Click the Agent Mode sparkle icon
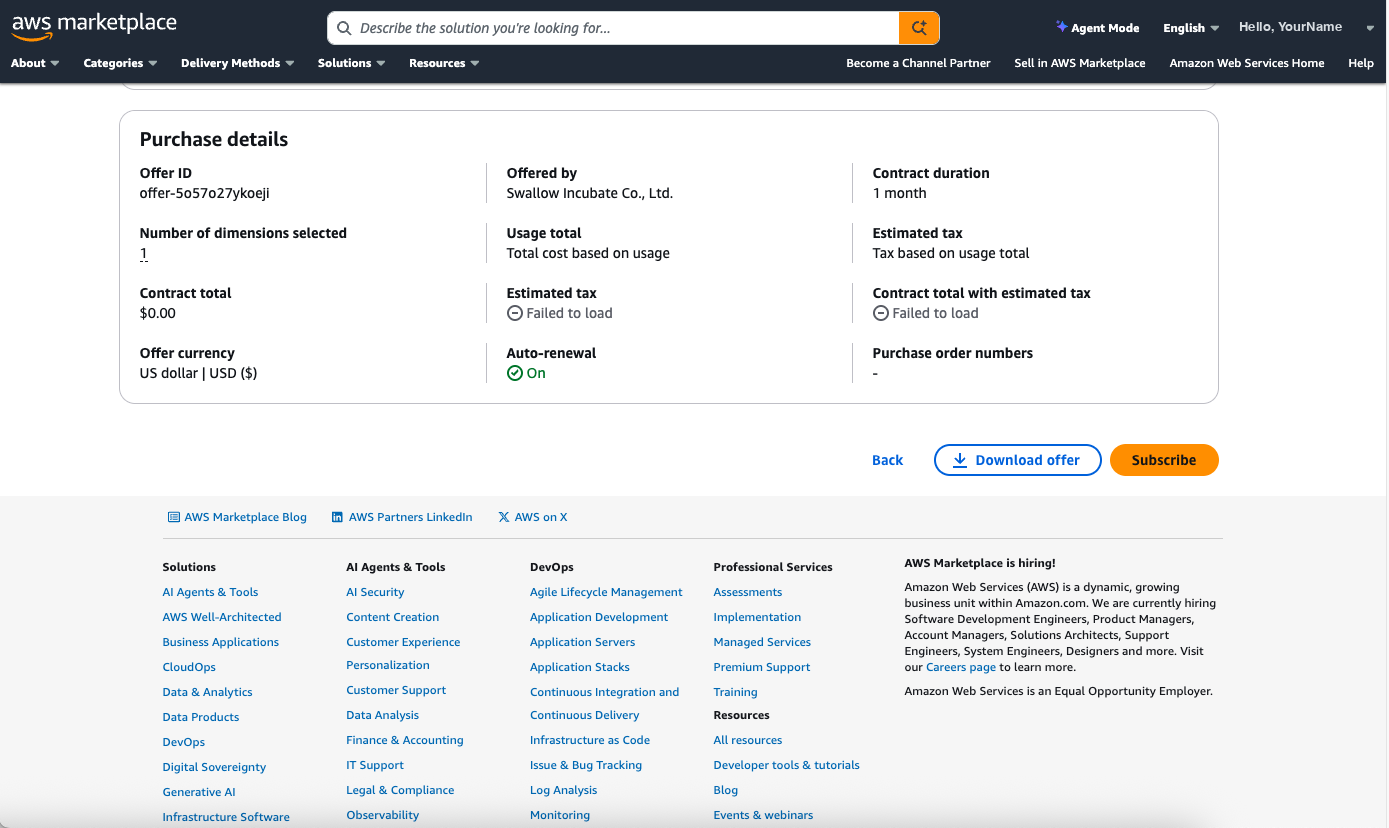The image size is (1389, 828). tap(1061, 27)
